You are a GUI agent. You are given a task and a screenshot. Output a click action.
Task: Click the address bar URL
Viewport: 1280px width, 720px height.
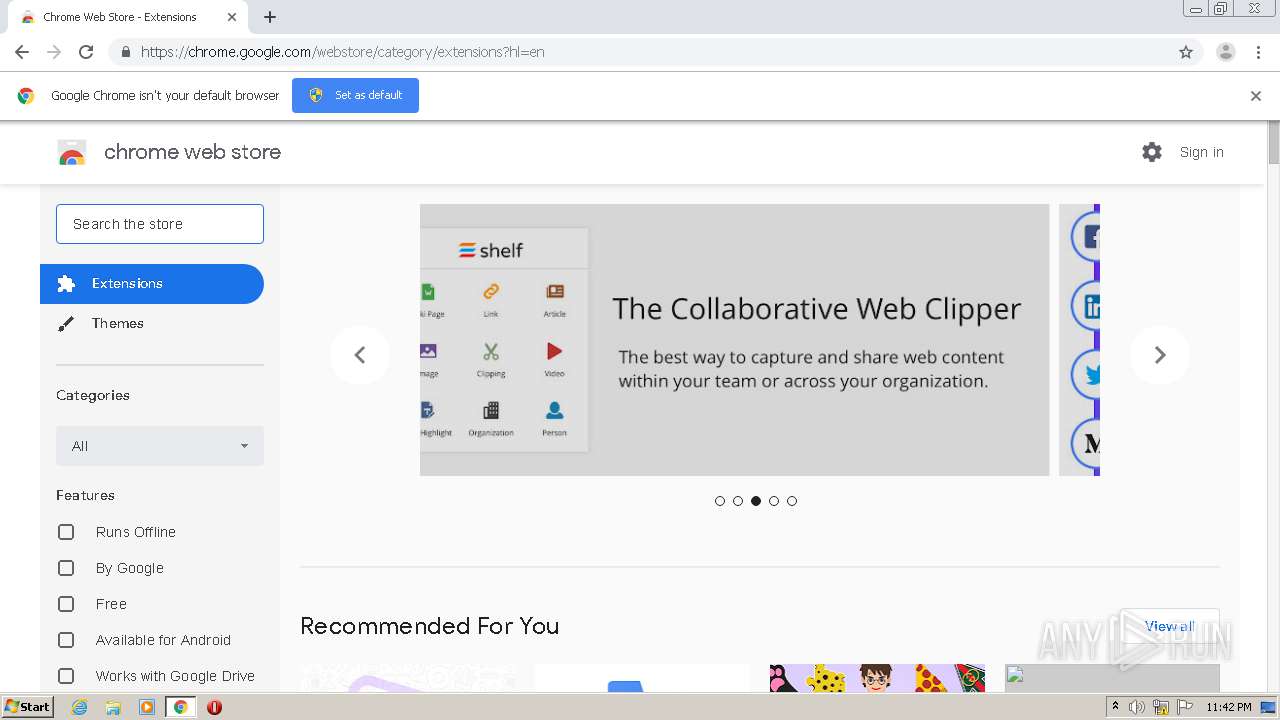tap(343, 52)
